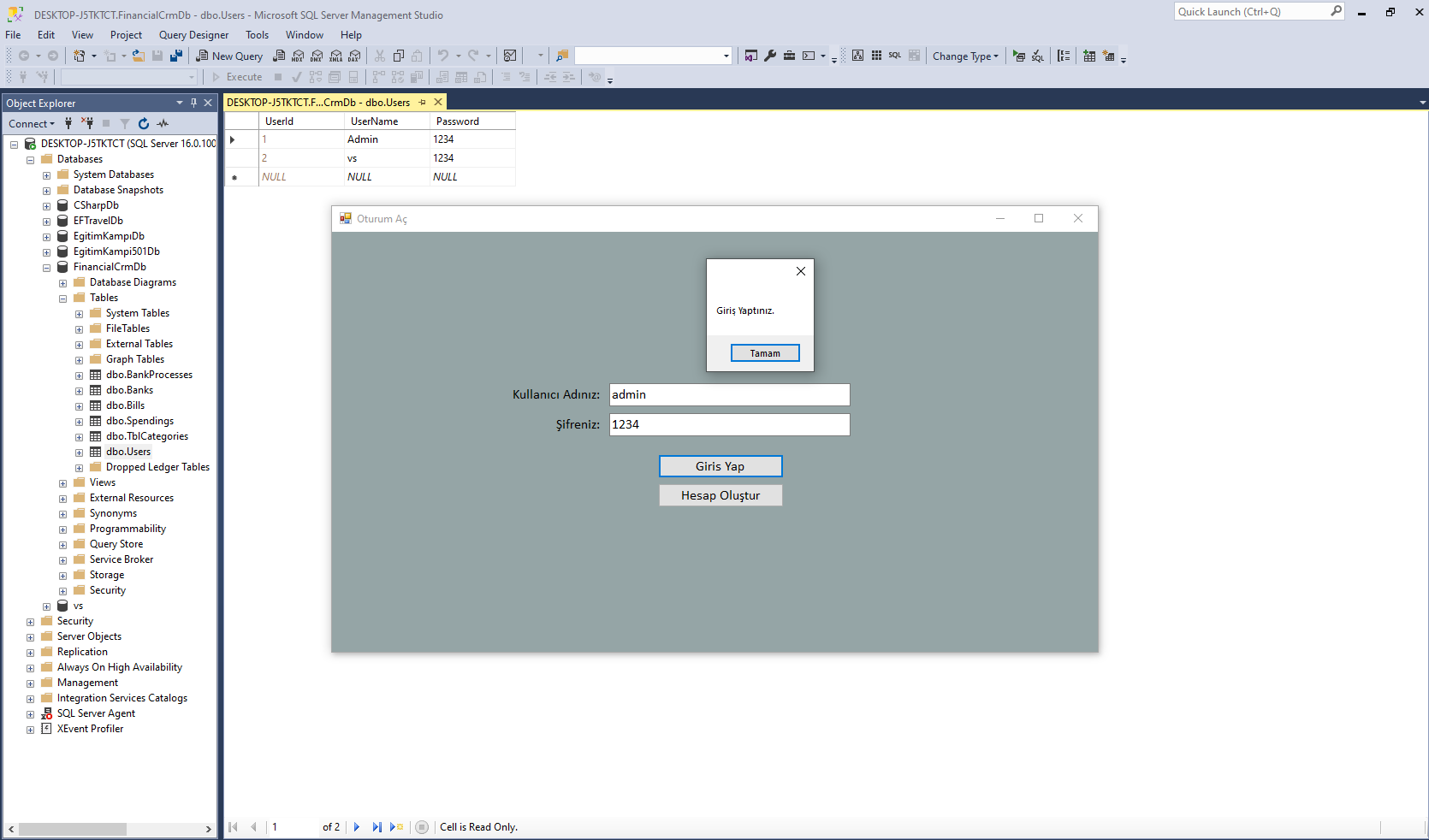
Task: Click the Şifreniz input field
Action: coord(730,424)
